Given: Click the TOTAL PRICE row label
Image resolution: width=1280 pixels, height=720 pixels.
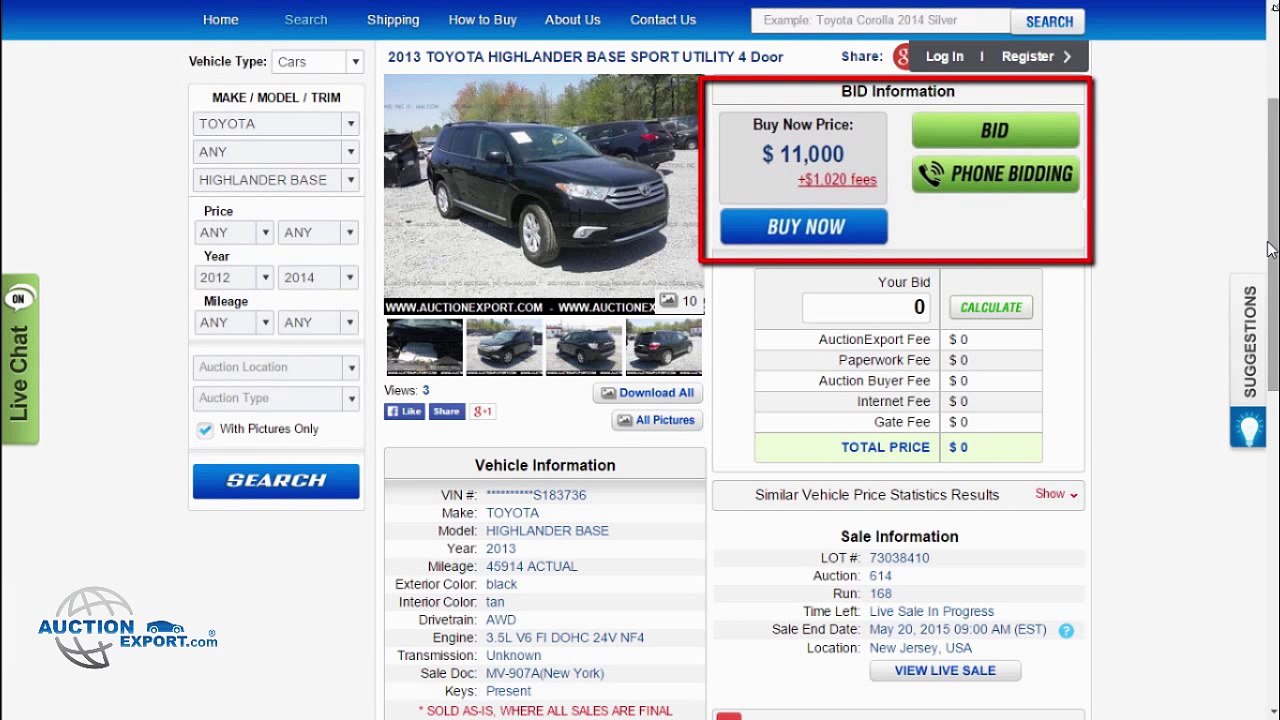Looking at the screenshot, I should [885, 447].
